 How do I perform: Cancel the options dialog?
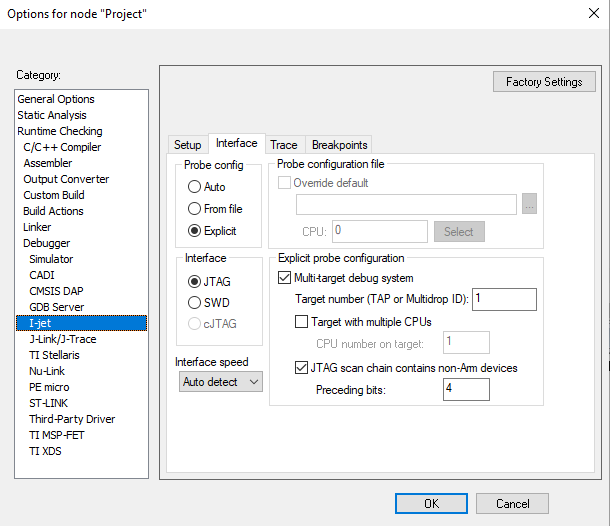[512, 503]
